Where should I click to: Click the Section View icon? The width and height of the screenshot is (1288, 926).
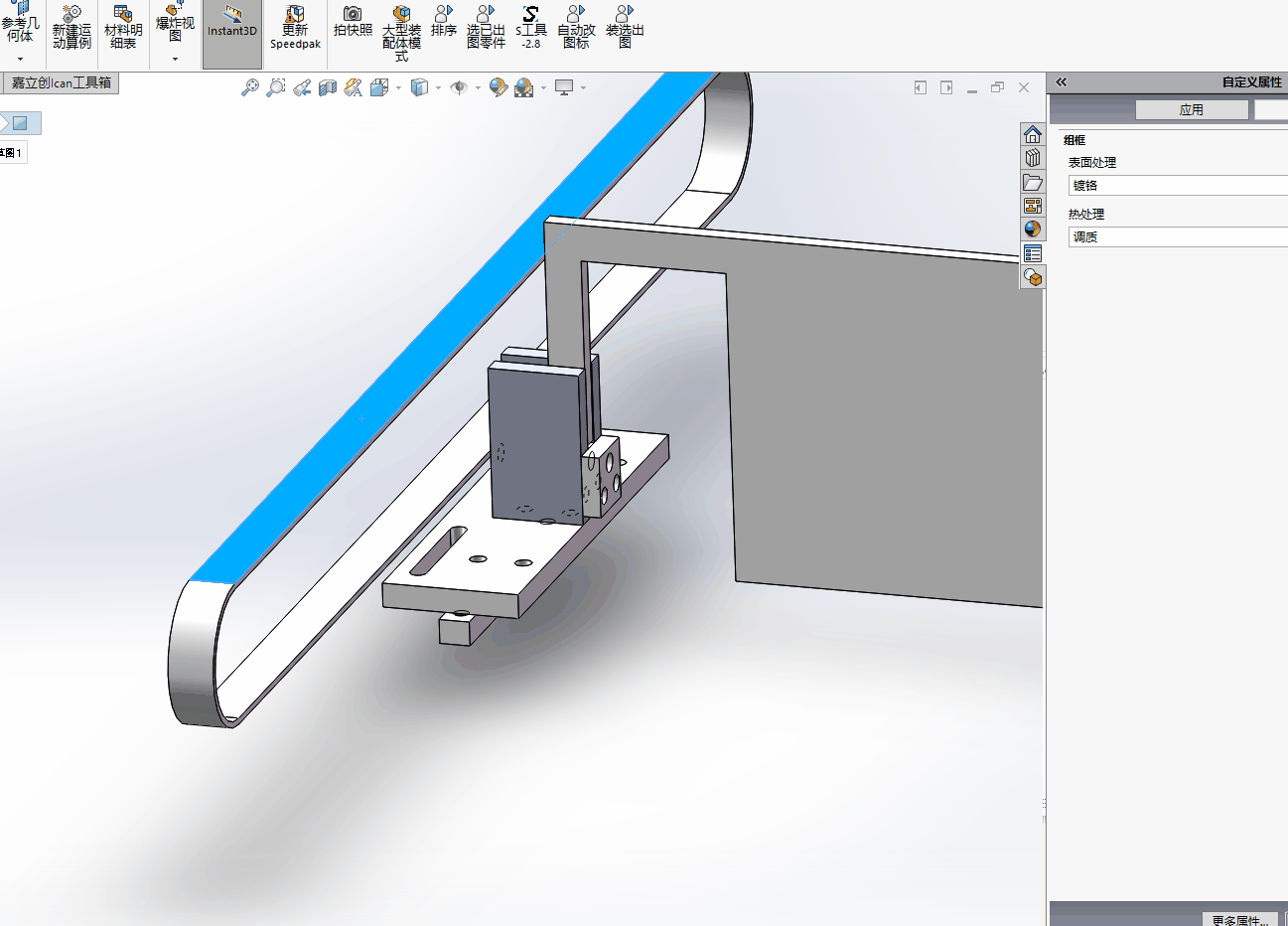pyautogui.click(x=328, y=87)
